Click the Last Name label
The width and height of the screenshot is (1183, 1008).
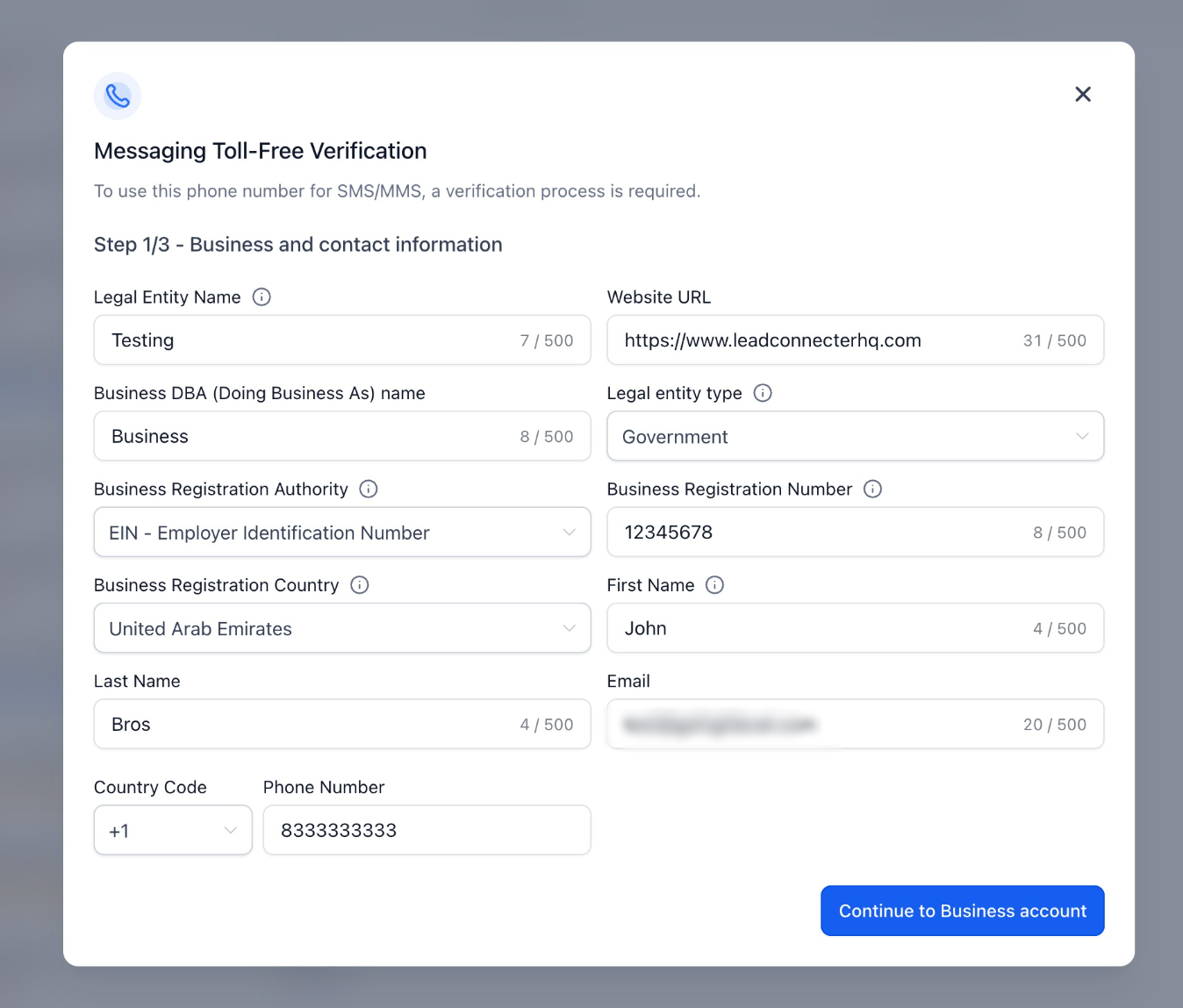point(137,682)
